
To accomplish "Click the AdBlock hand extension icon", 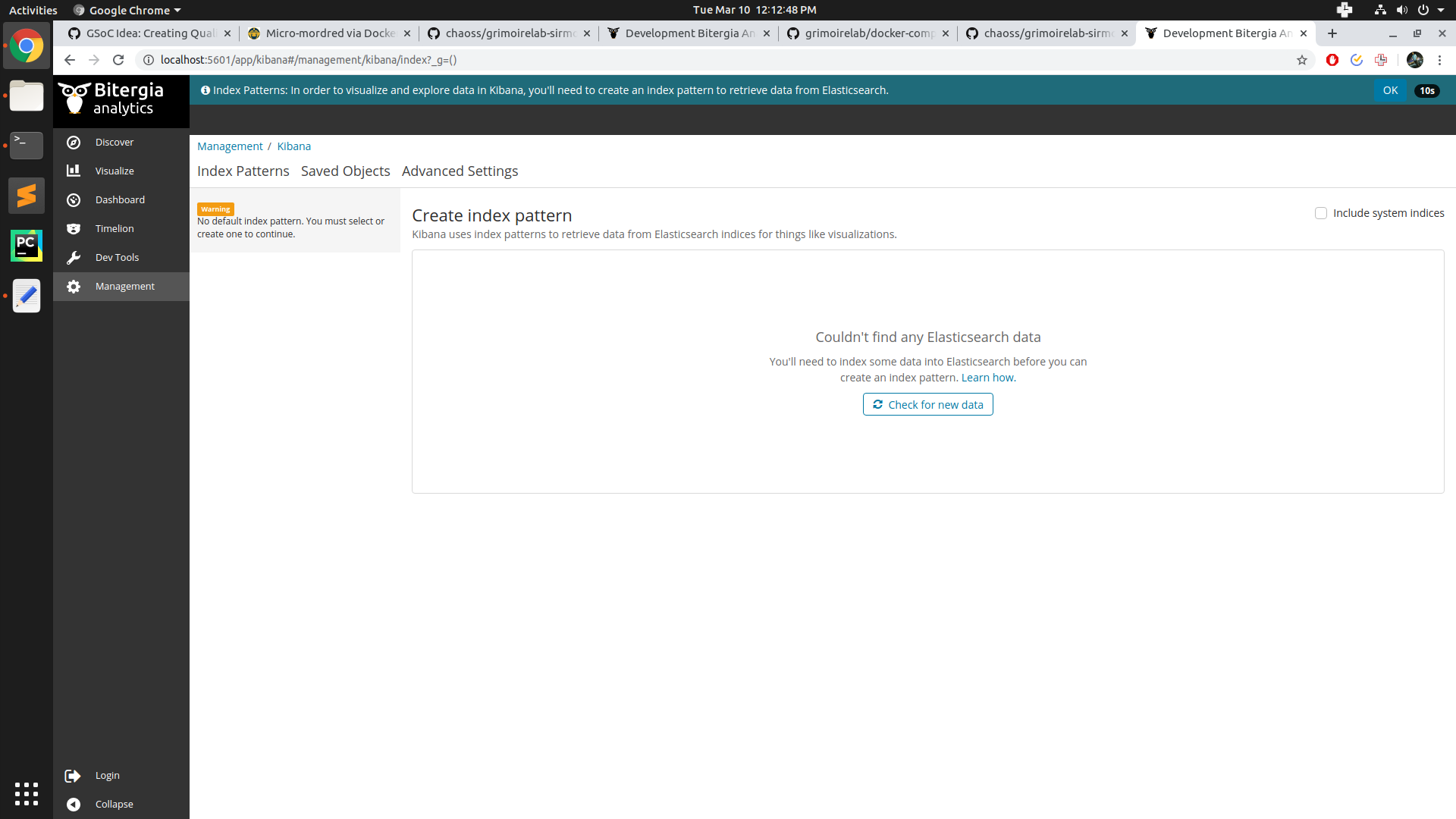I will click(x=1332, y=60).
